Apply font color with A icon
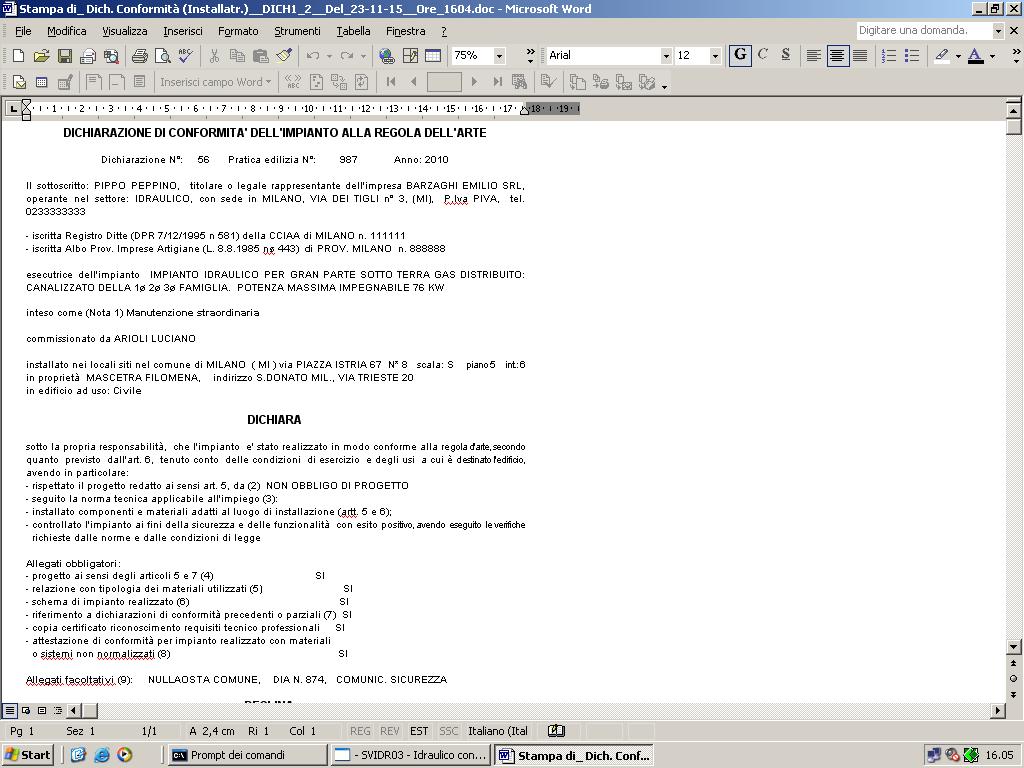The image size is (1024, 768). (976, 56)
